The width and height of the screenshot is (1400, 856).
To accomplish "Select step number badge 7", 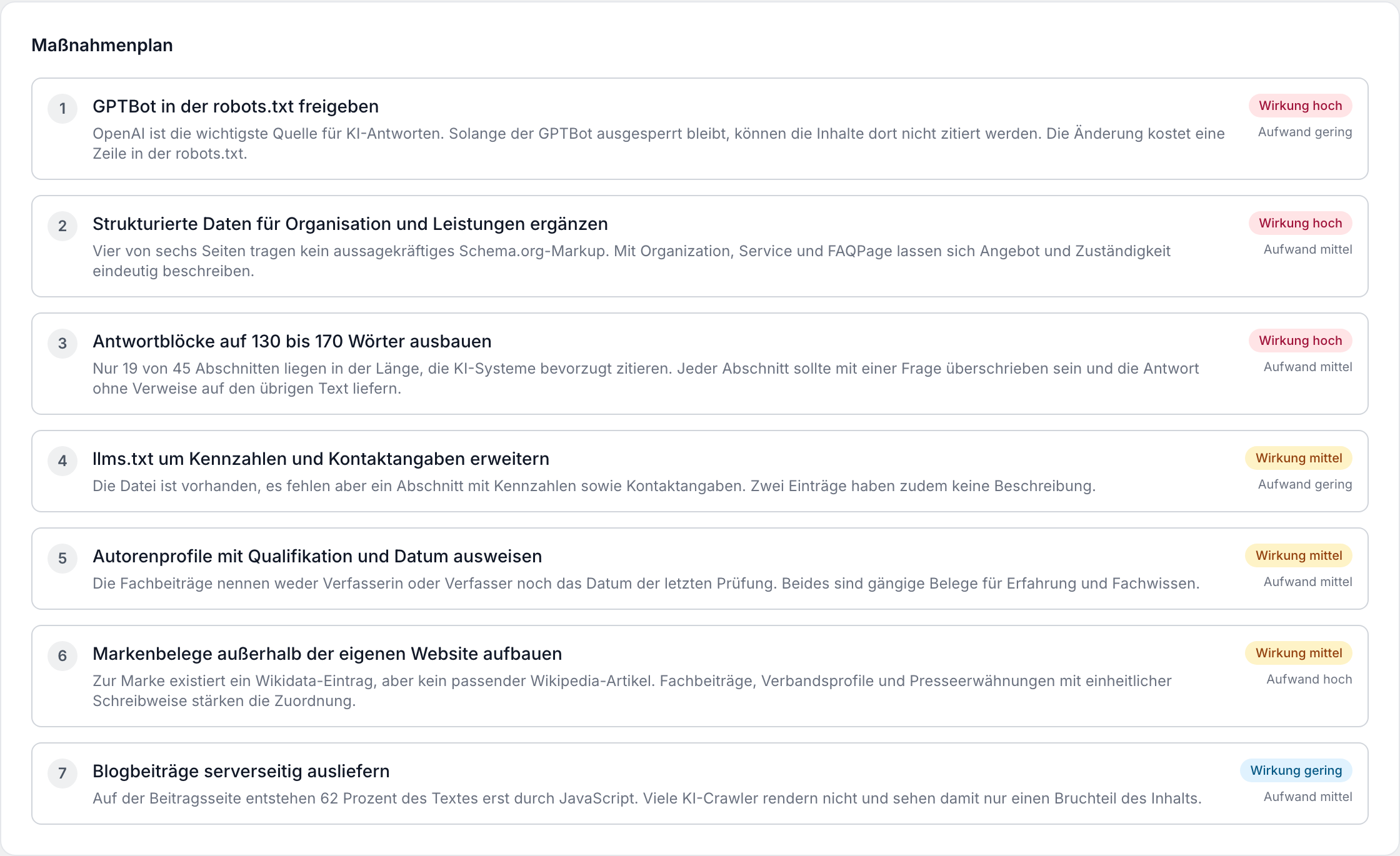I will click(x=62, y=774).
